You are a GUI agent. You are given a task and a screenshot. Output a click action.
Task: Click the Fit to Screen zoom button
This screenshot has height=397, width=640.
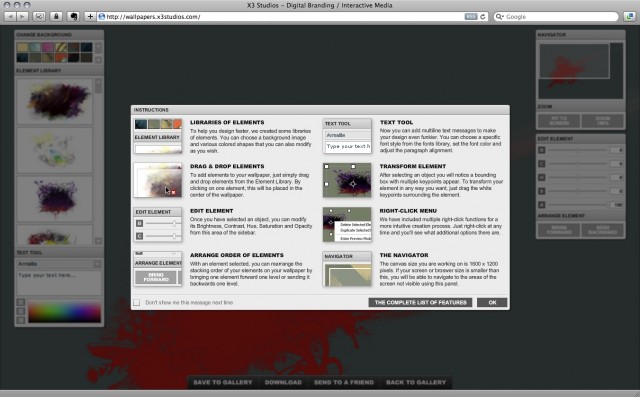click(x=559, y=120)
